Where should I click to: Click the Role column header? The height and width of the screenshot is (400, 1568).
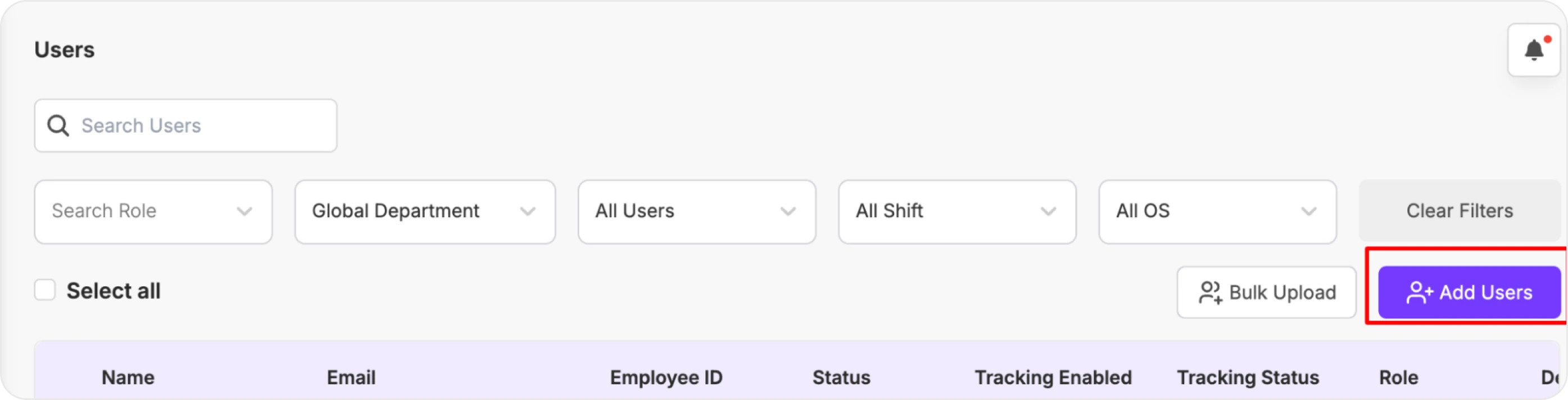point(1398,377)
